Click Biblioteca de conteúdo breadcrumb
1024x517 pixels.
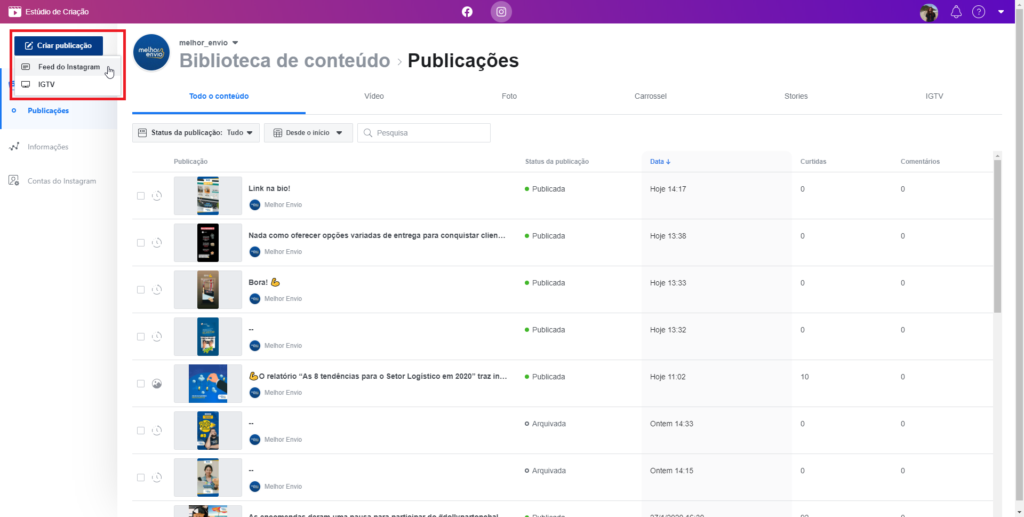pyautogui.click(x=285, y=61)
